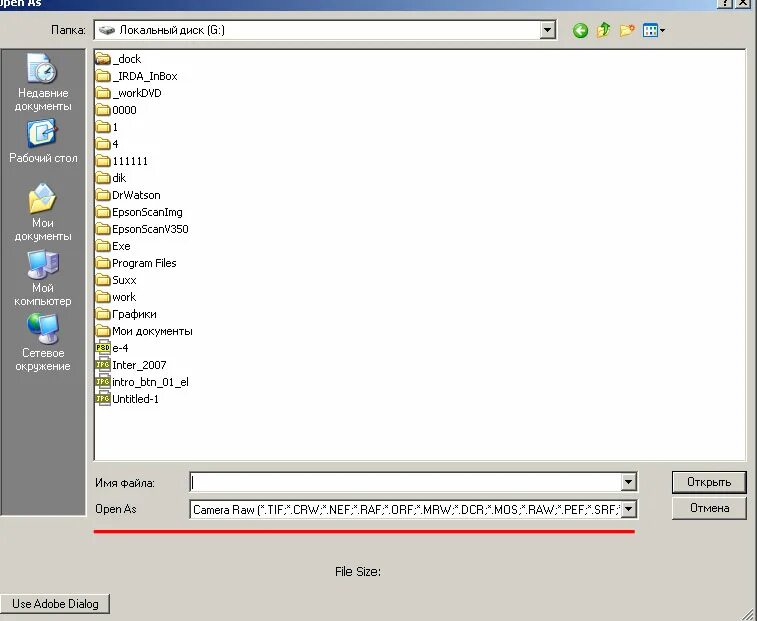Screen dimensions: 757x621
Task: Open My Computer (Мой компьютер) shortcut
Action: coord(43,278)
